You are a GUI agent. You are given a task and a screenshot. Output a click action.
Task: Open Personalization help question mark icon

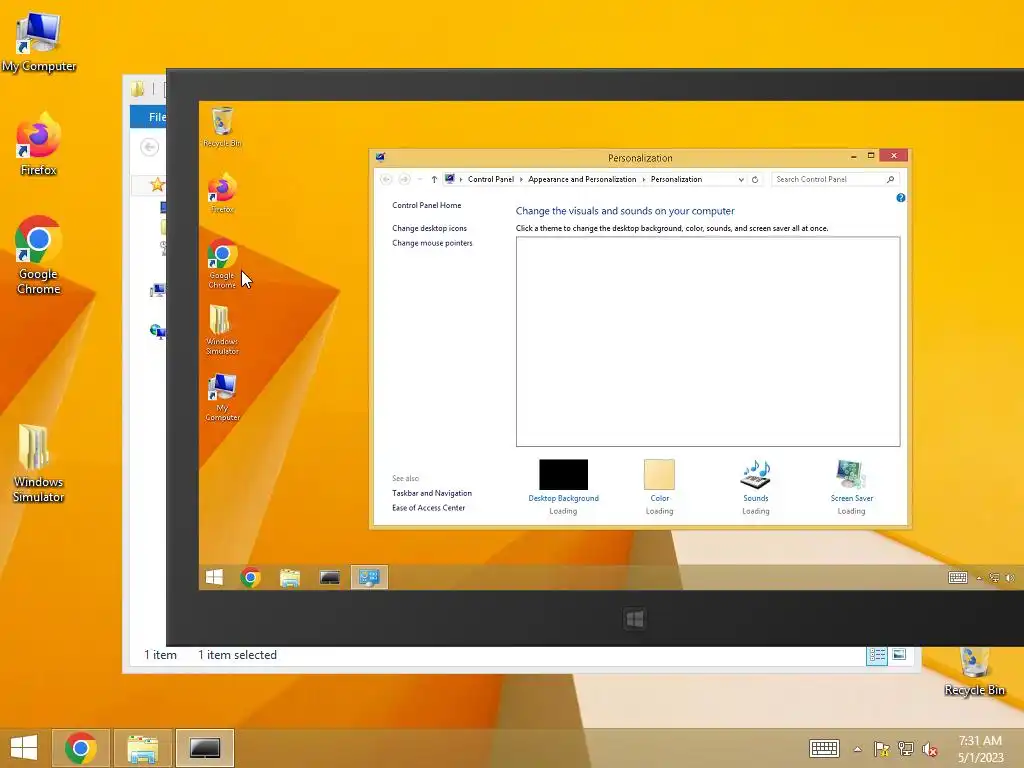click(901, 198)
